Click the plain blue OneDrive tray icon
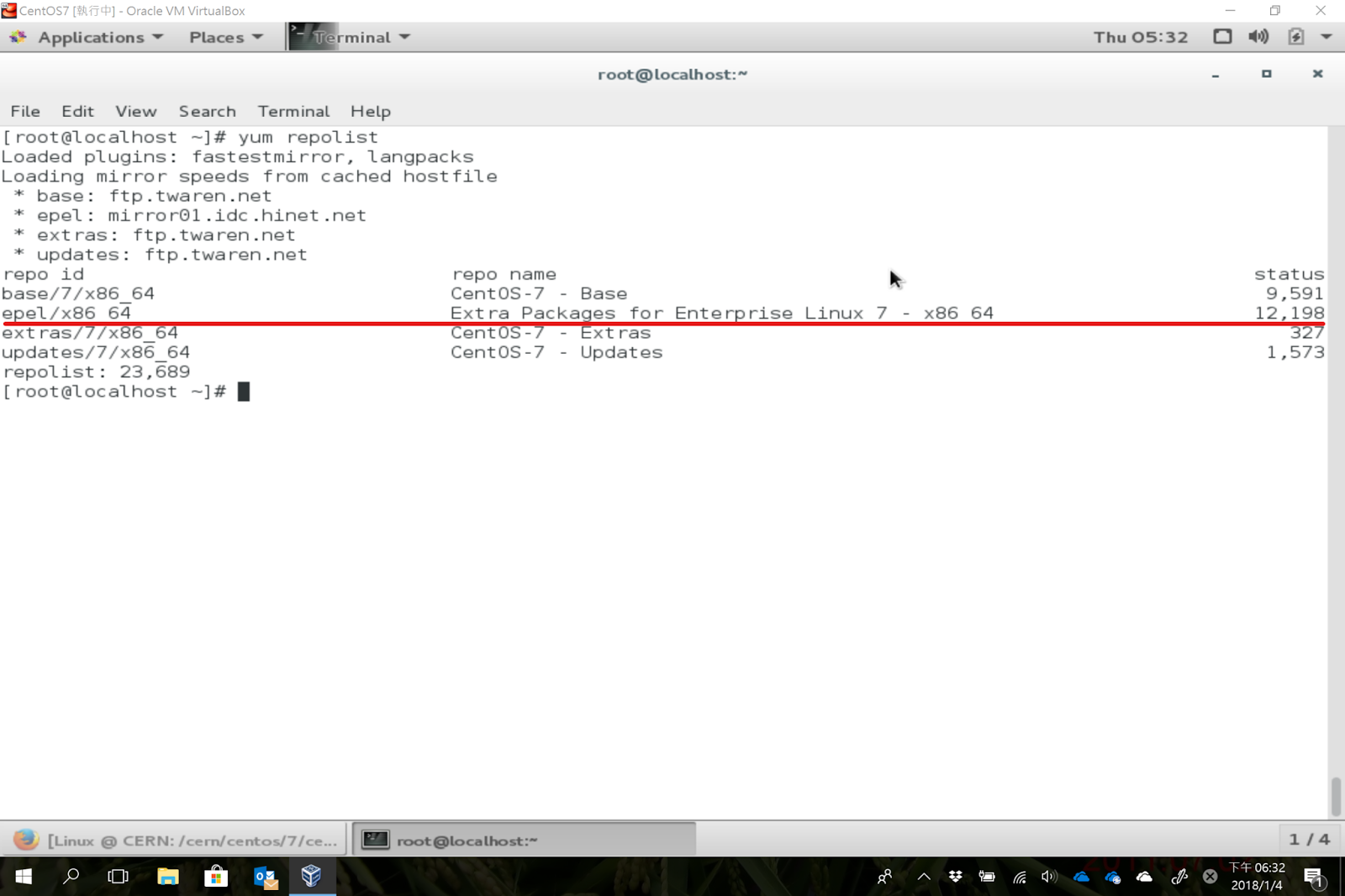 [1081, 877]
